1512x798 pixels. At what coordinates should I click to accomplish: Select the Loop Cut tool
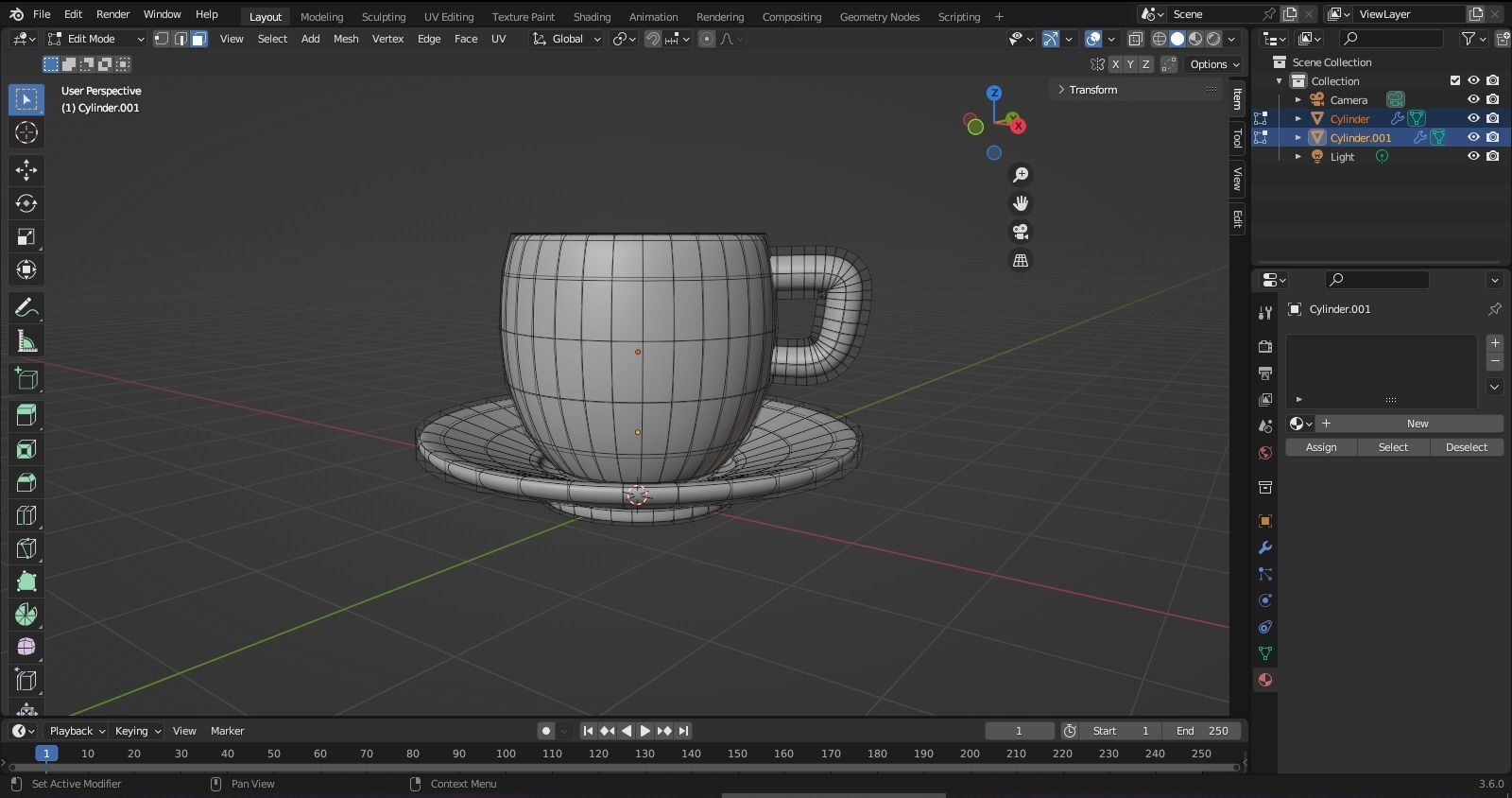(x=26, y=515)
